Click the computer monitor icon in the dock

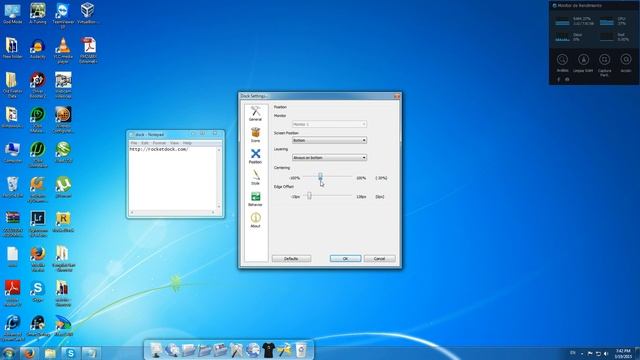pos(156,350)
